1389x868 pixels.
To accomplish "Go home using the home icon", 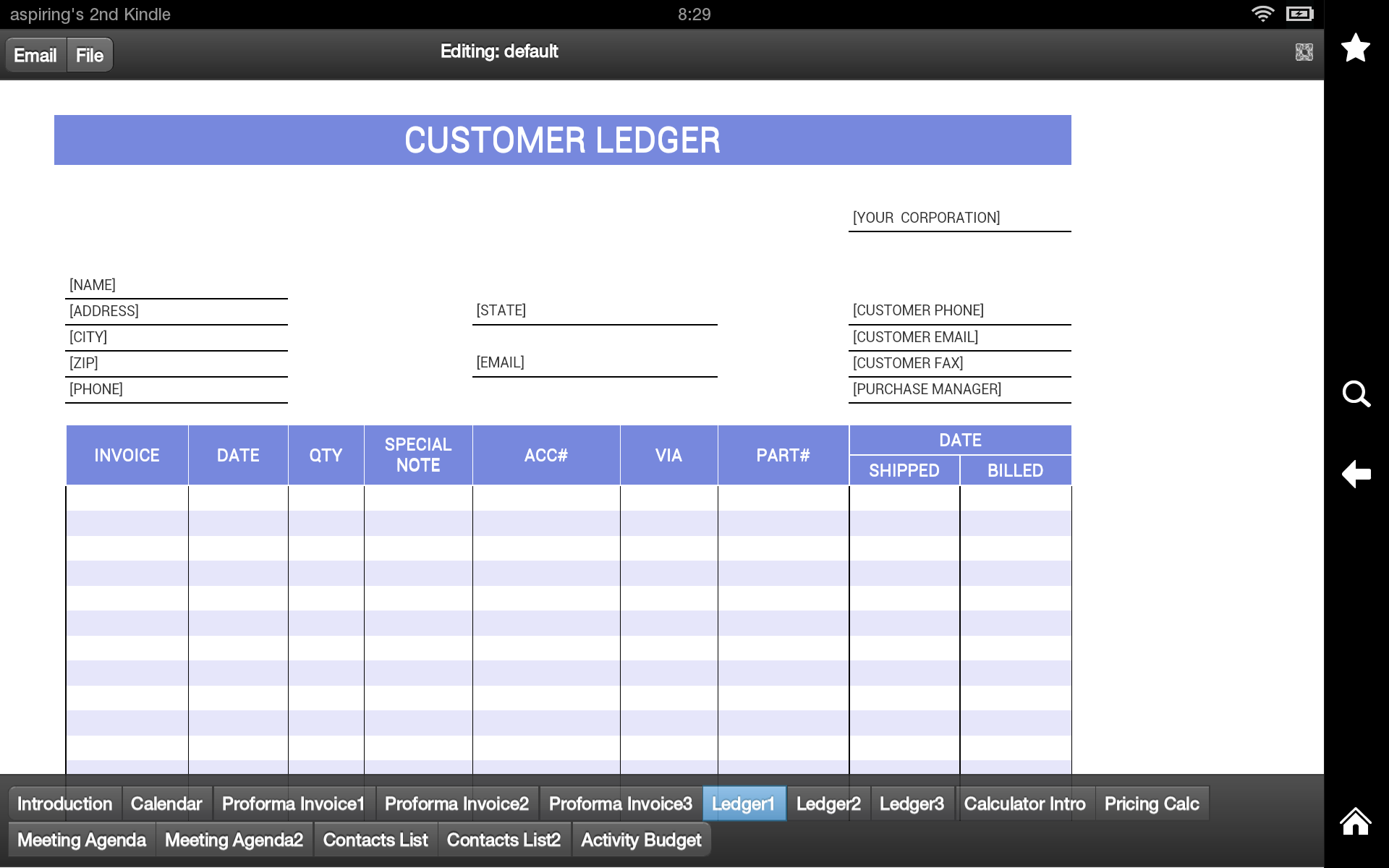I will click(1354, 822).
